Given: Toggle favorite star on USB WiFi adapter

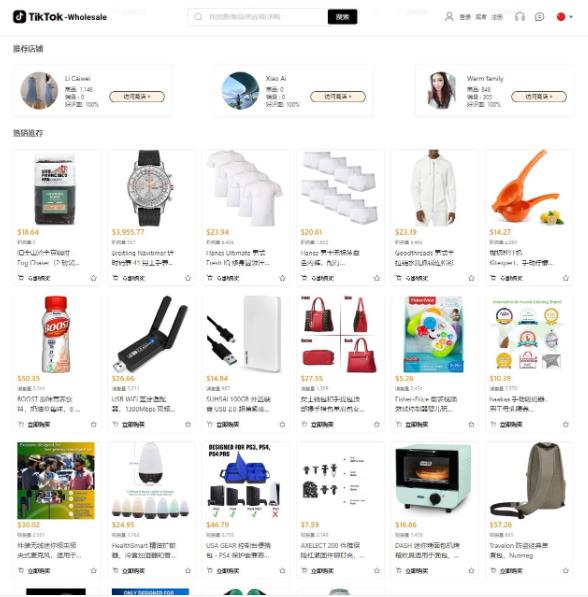Looking at the screenshot, I should click(188, 424).
